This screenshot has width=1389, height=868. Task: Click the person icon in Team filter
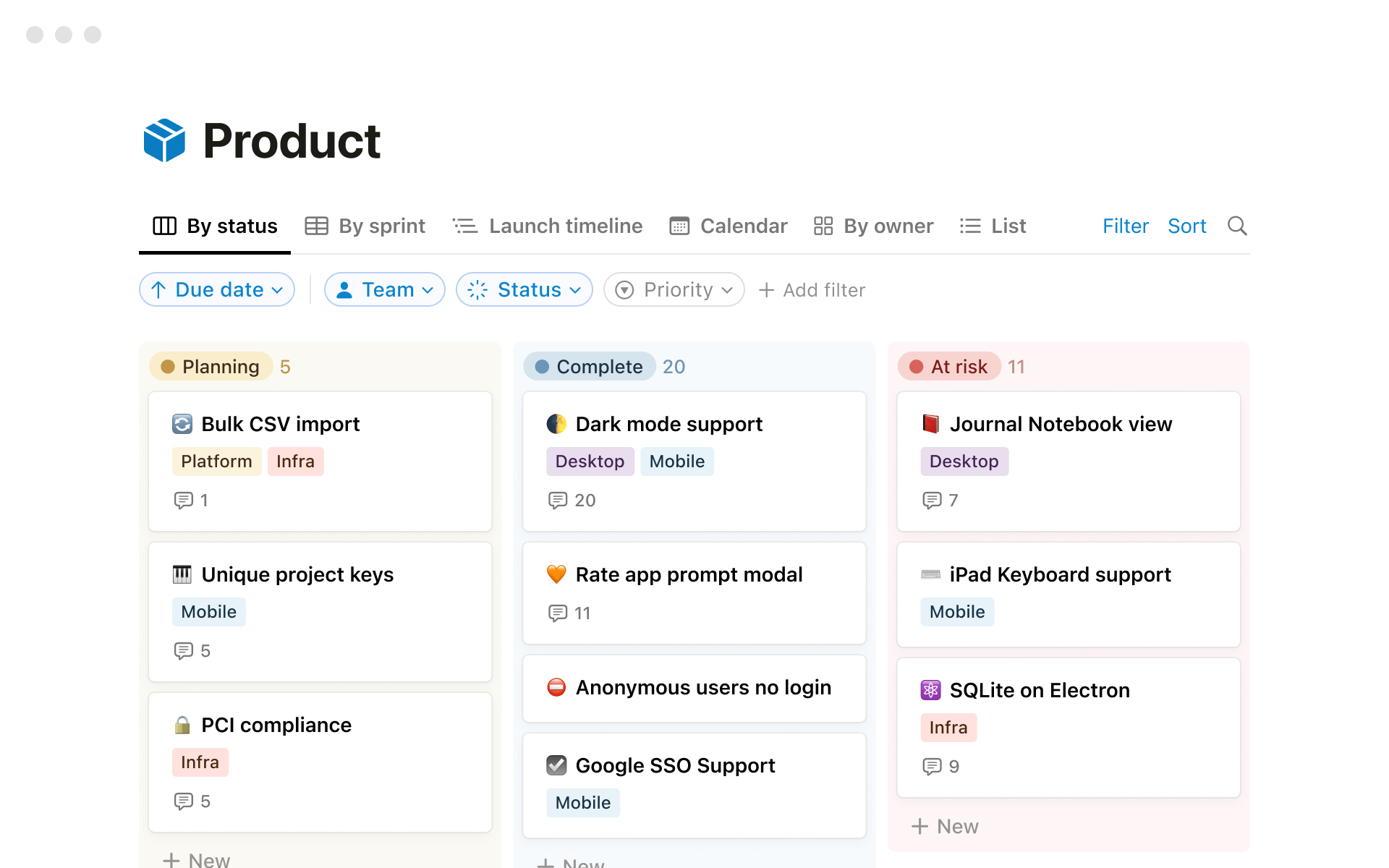344,290
